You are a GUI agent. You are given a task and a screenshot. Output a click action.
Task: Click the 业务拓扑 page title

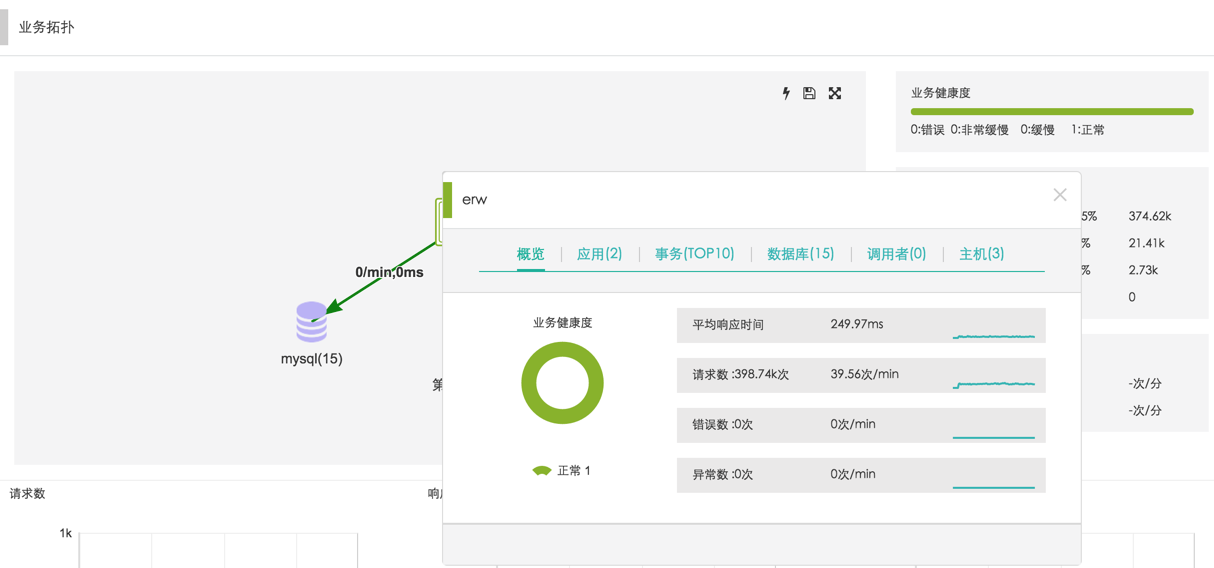pyautogui.click(x=46, y=27)
